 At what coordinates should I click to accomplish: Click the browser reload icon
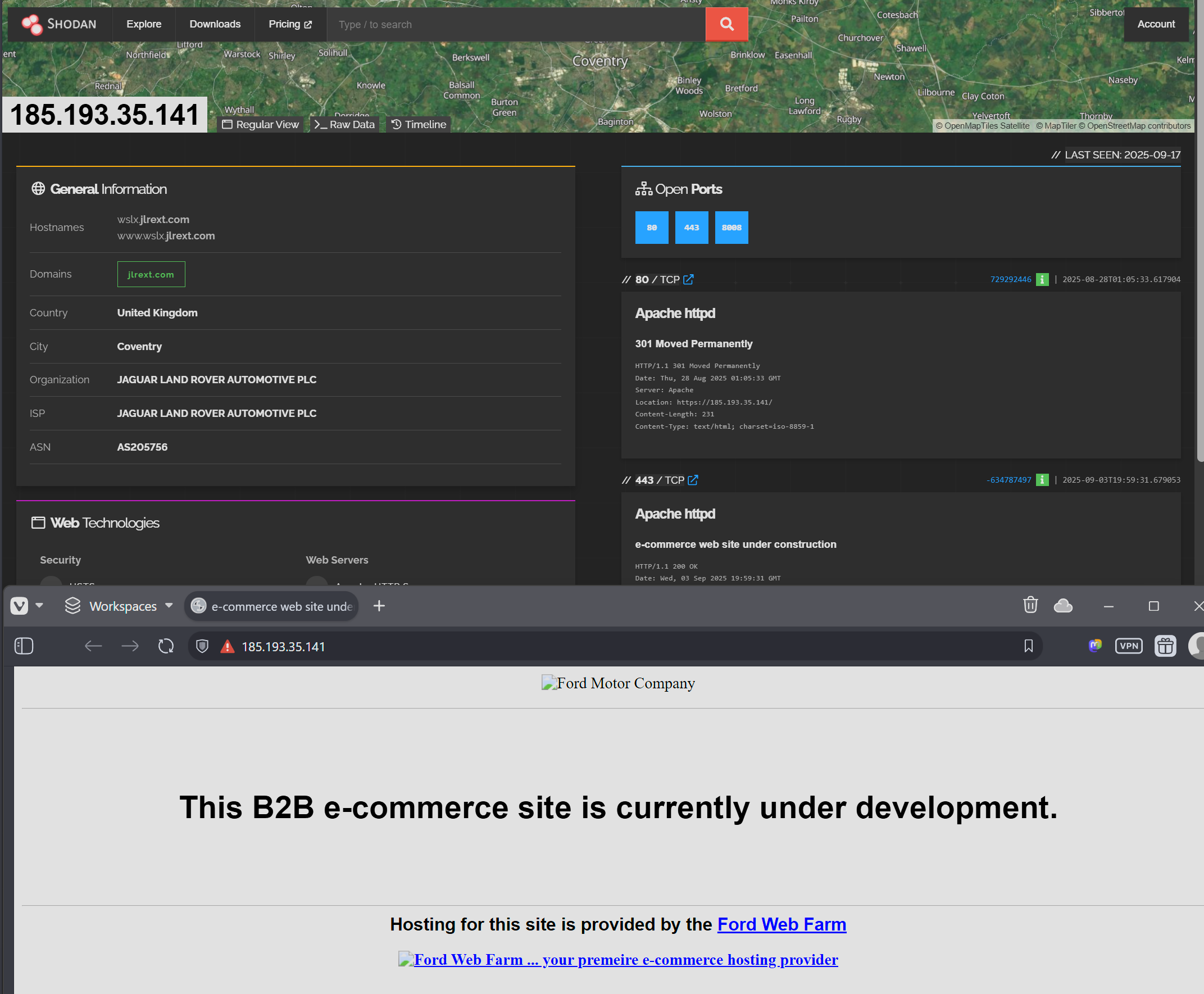click(x=166, y=646)
